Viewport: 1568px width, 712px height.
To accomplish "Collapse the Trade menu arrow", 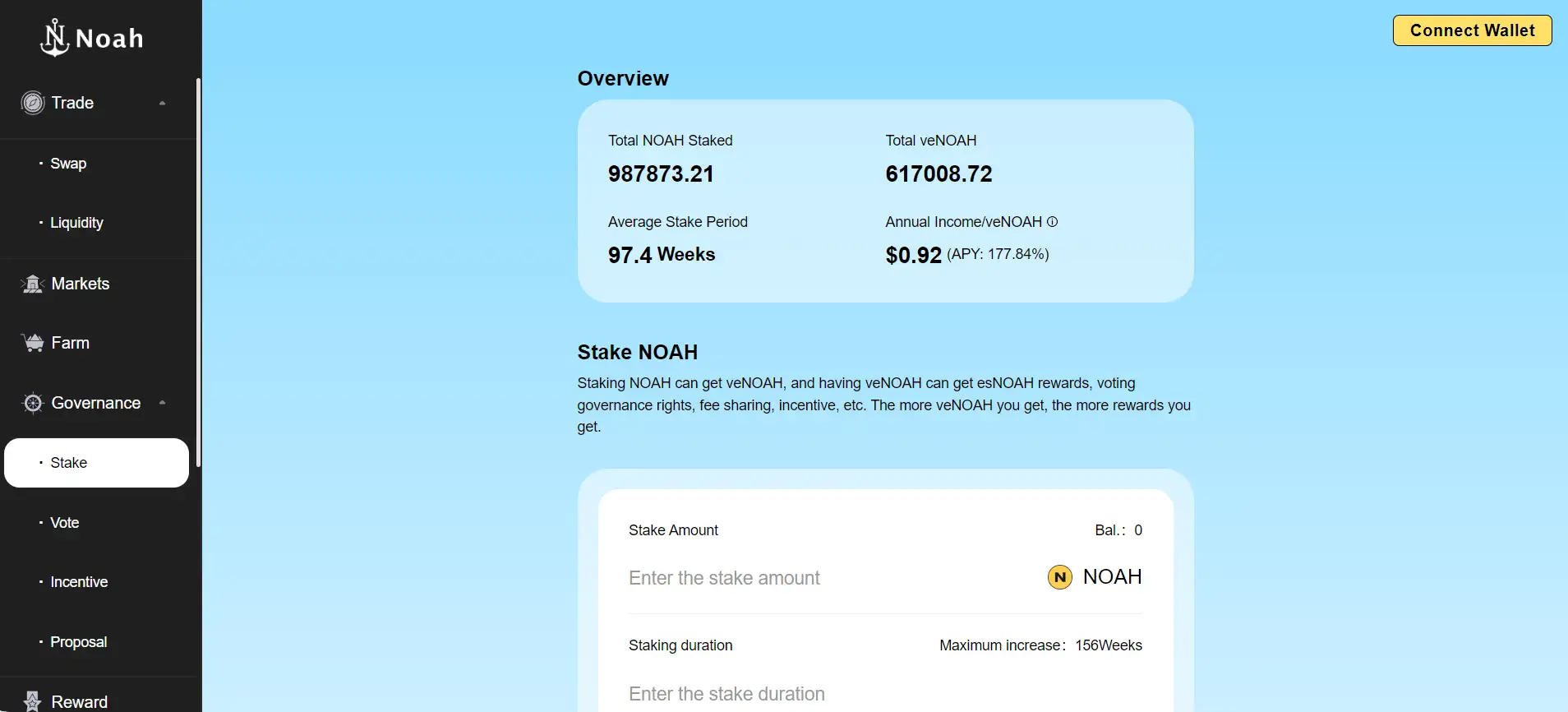I will point(162,104).
